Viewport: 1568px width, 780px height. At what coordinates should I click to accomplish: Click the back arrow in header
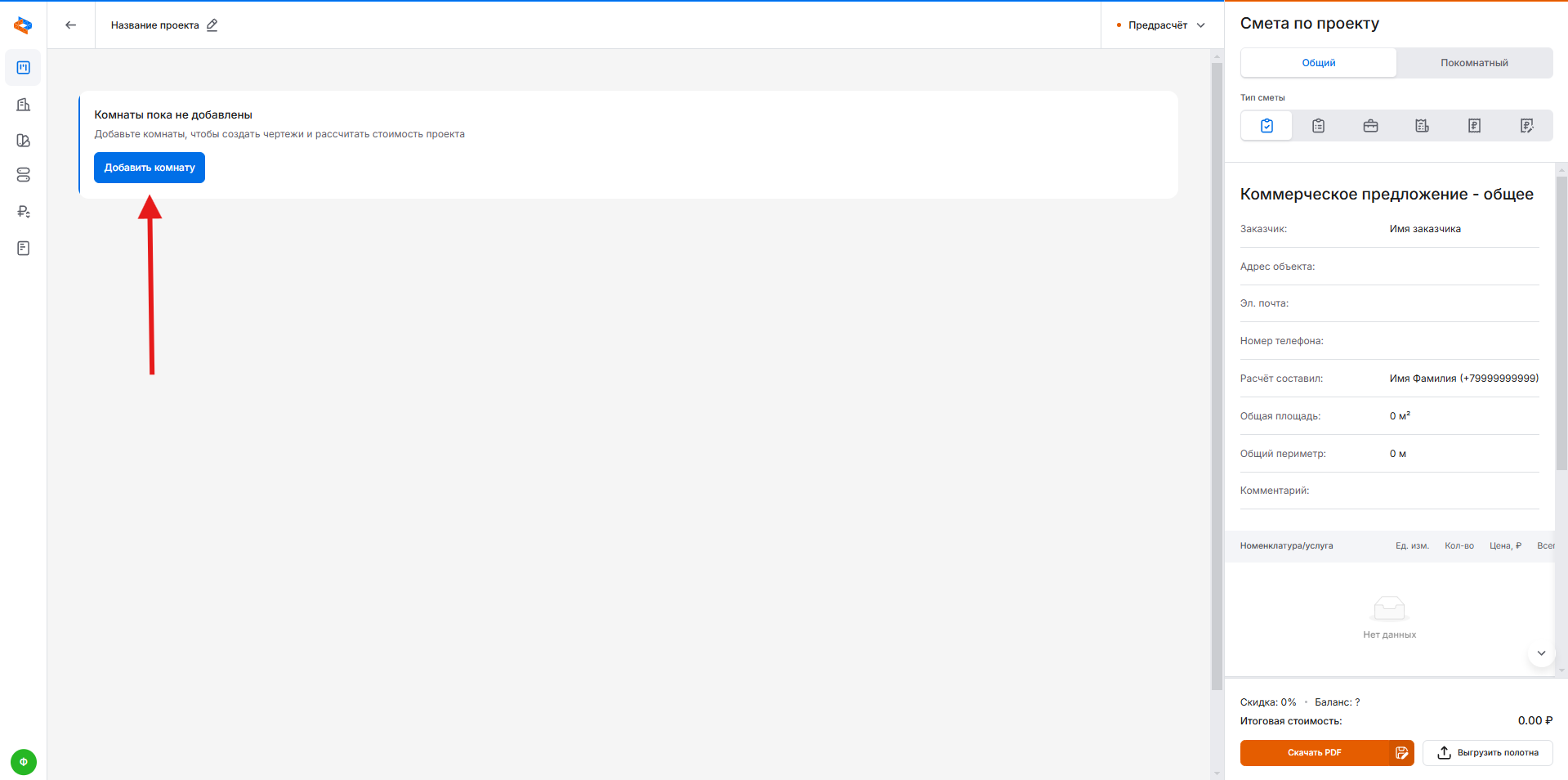pos(71,25)
